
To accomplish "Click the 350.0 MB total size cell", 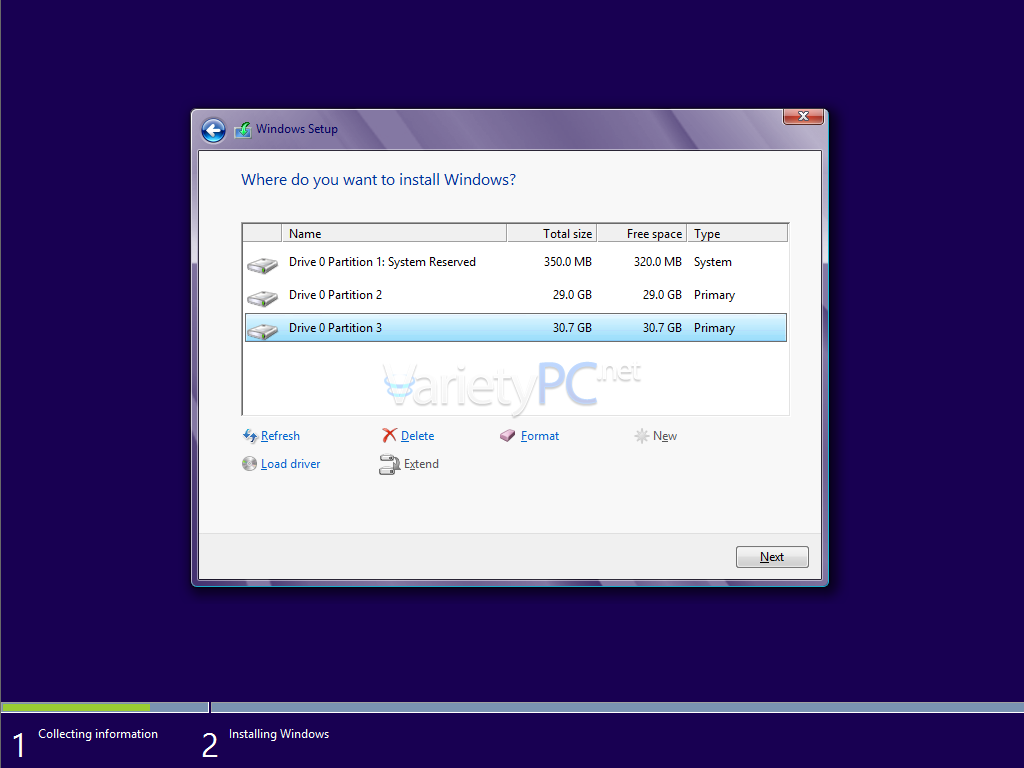I will point(568,262).
